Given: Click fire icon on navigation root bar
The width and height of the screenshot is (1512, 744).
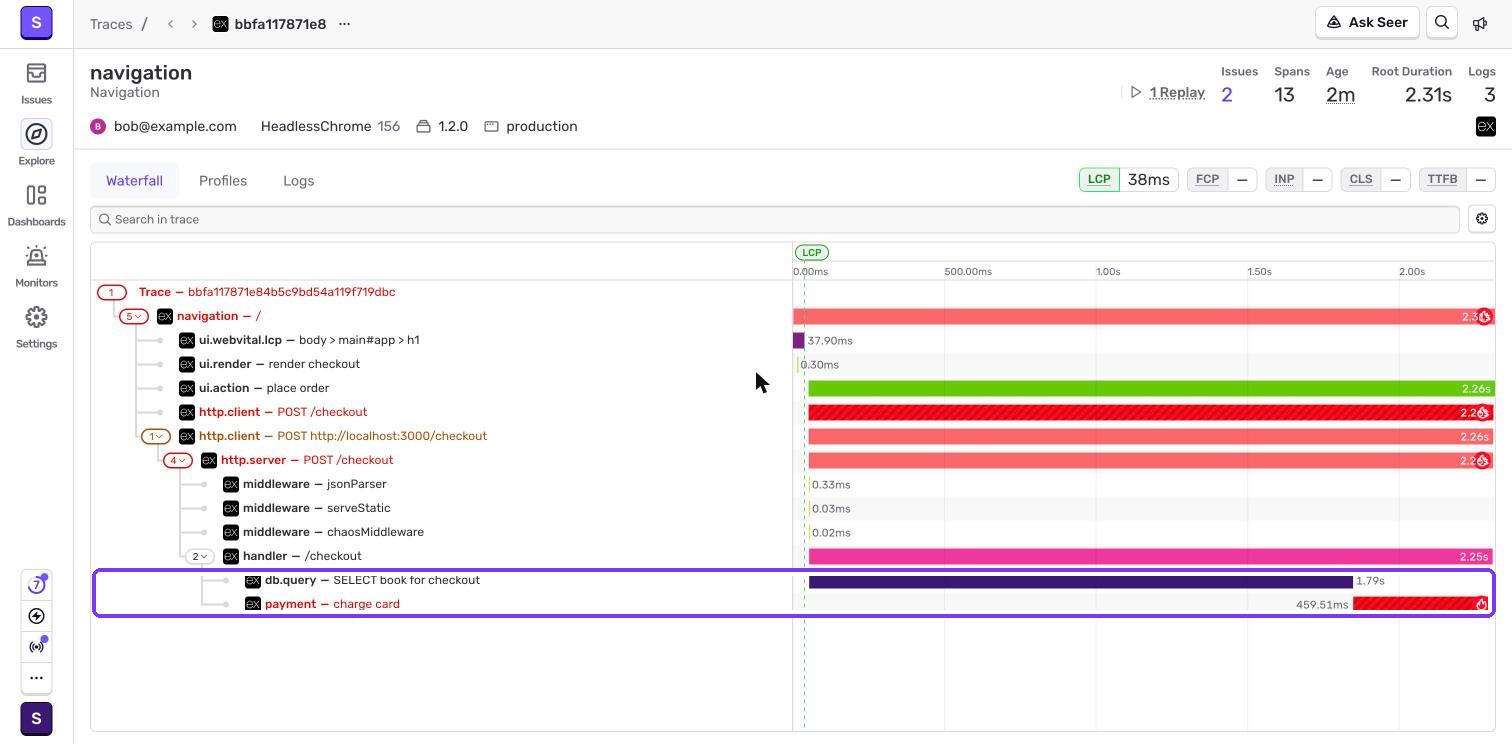Looking at the screenshot, I should (x=1484, y=317).
